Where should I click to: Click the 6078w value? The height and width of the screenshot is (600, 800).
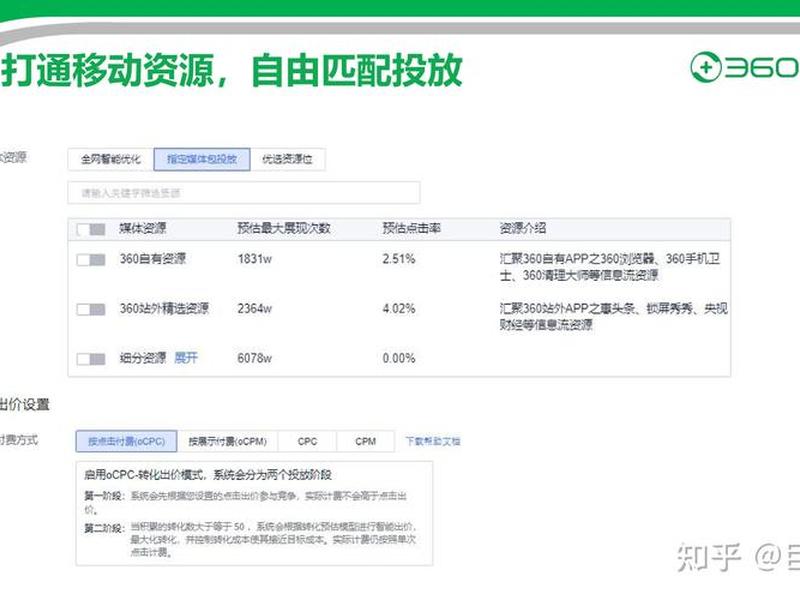[x=255, y=358]
